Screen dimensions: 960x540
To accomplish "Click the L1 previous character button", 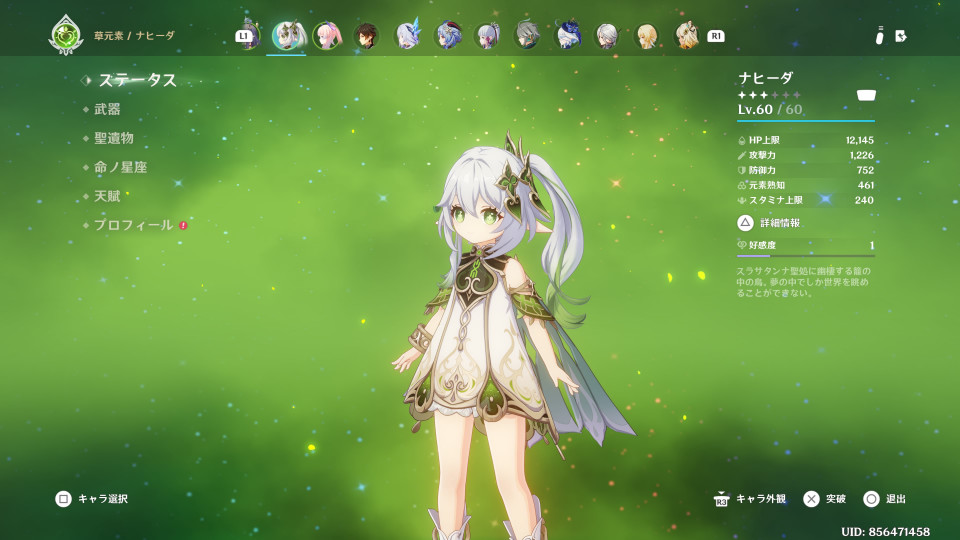I will (x=244, y=36).
